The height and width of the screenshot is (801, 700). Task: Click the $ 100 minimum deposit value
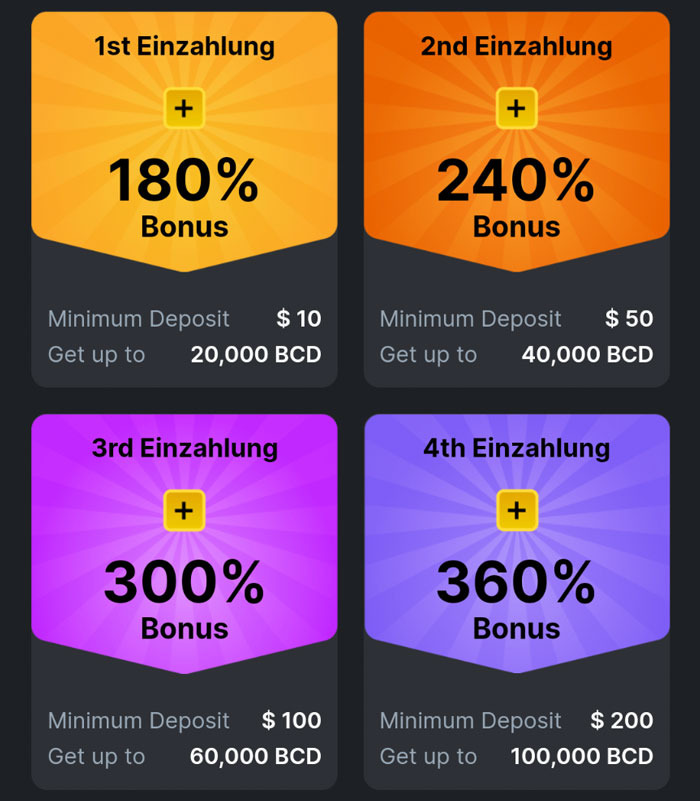pos(292,721)
